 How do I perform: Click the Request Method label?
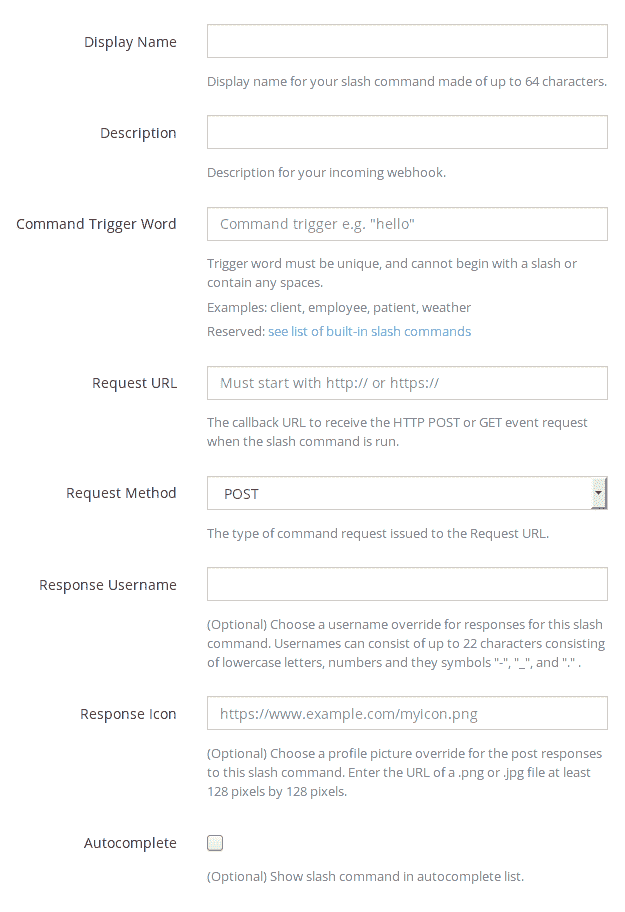click(x=121, y=492)
